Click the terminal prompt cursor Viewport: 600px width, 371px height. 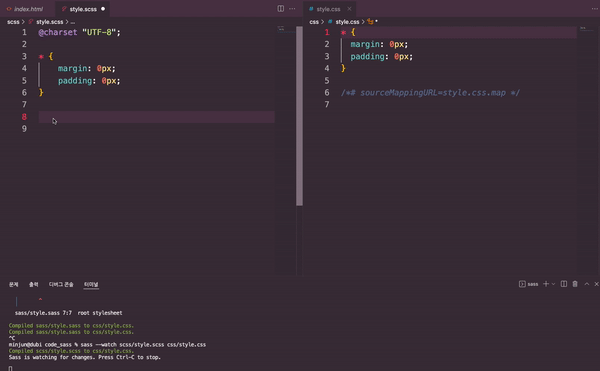tap(10, 368)
